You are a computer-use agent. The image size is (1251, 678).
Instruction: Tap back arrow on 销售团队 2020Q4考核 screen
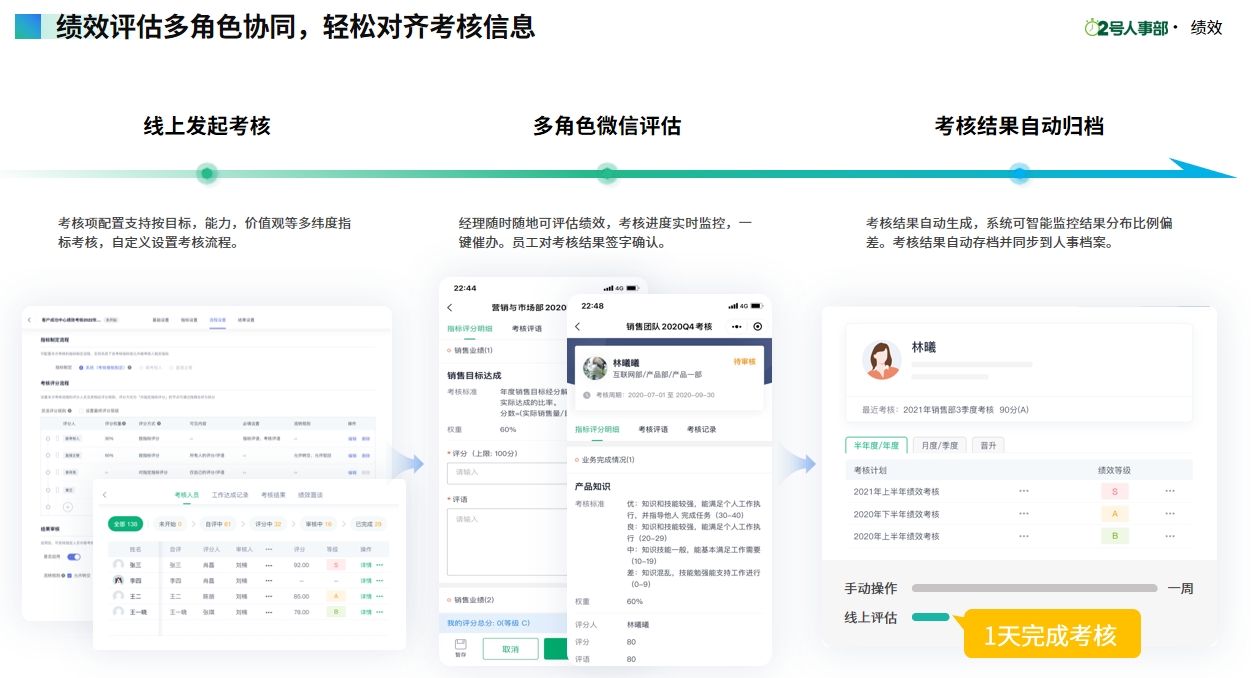(577, 326)
